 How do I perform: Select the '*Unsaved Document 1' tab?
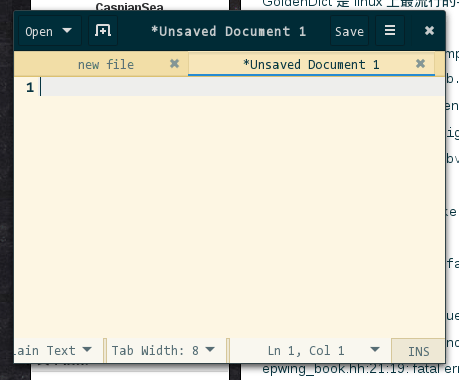[x=311, y=64]
